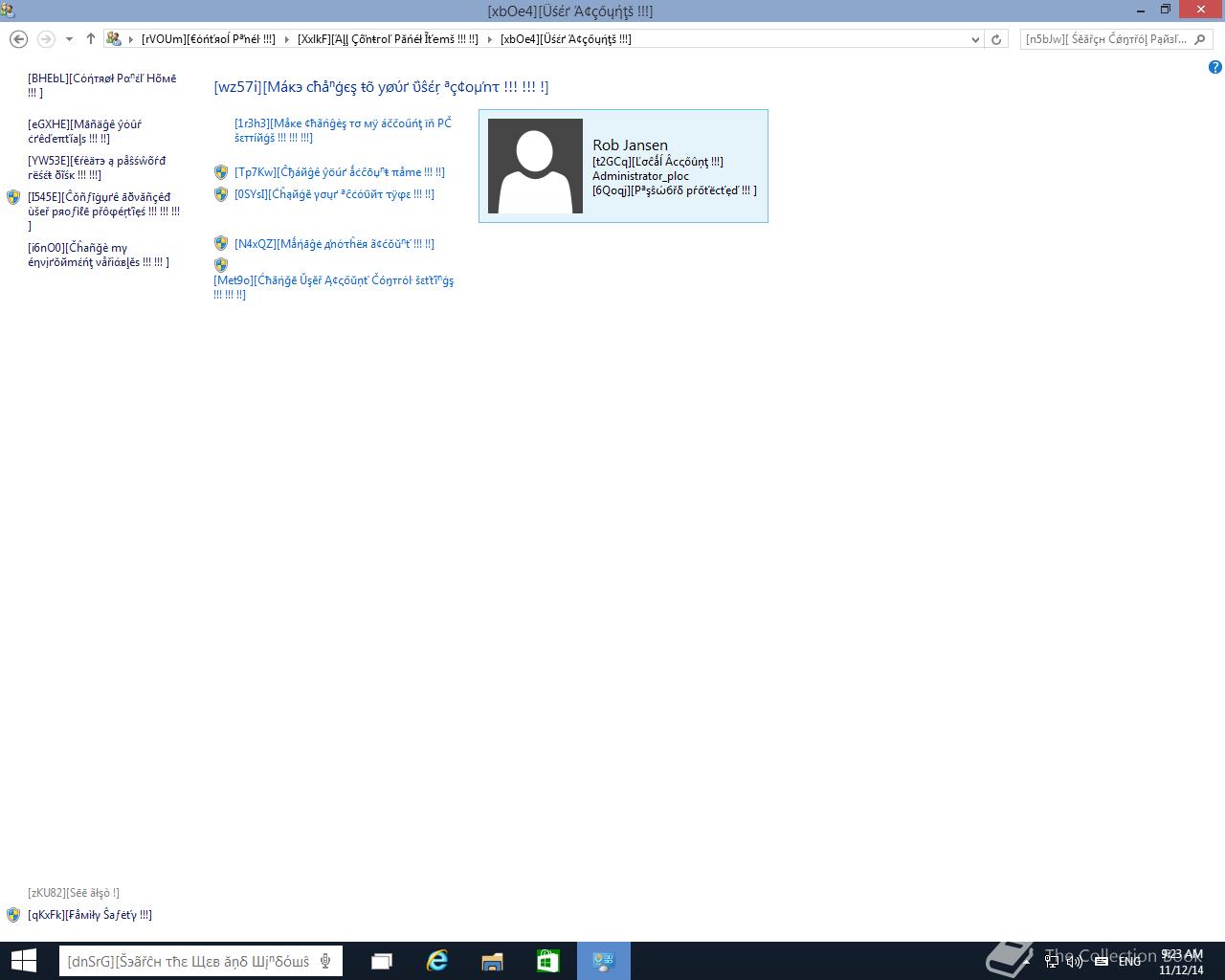
Task: Open Manage your credentials link
Action: [x=84, y=131]
